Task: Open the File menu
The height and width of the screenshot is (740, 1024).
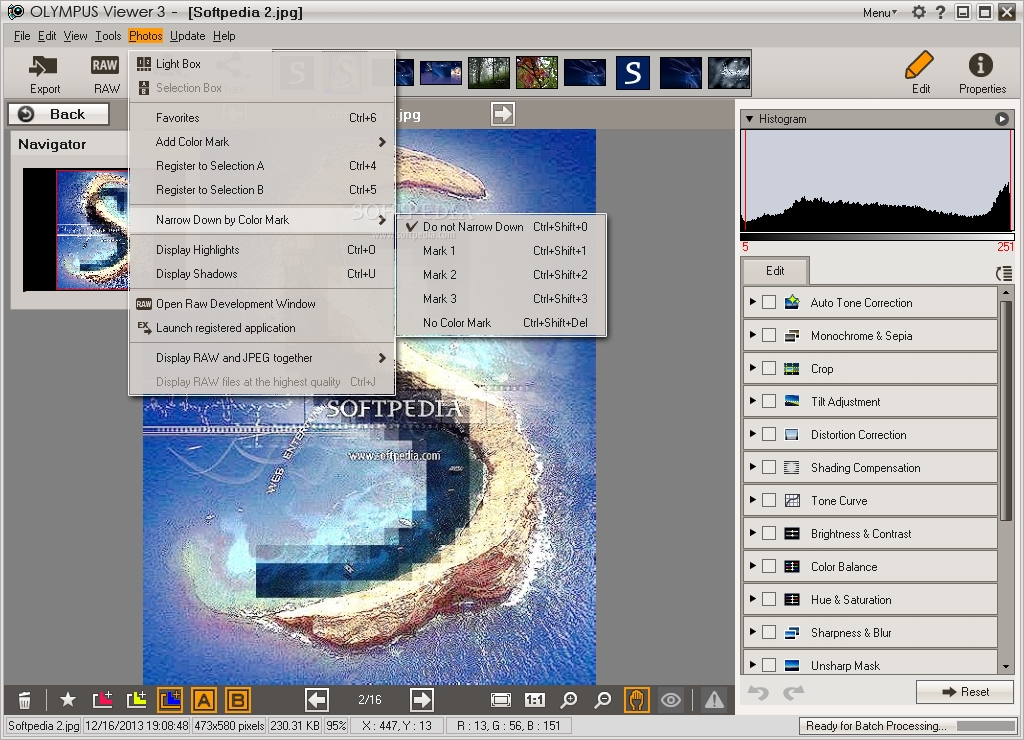Action: tap(22, 36)
